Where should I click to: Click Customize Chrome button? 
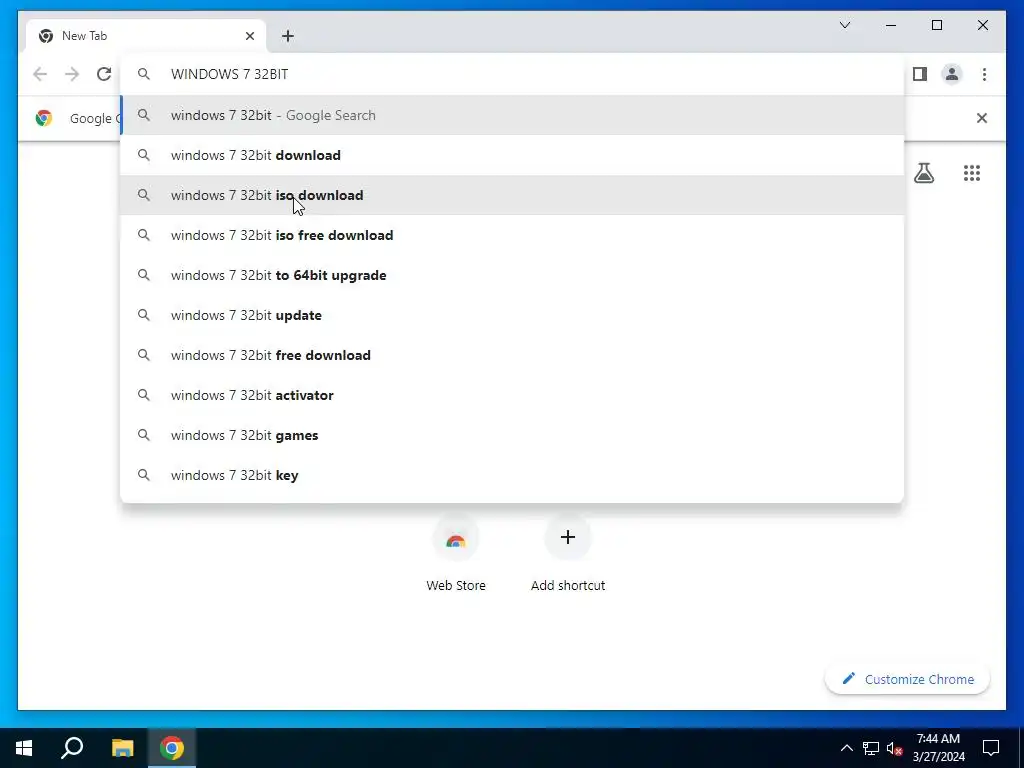(908, 679)
